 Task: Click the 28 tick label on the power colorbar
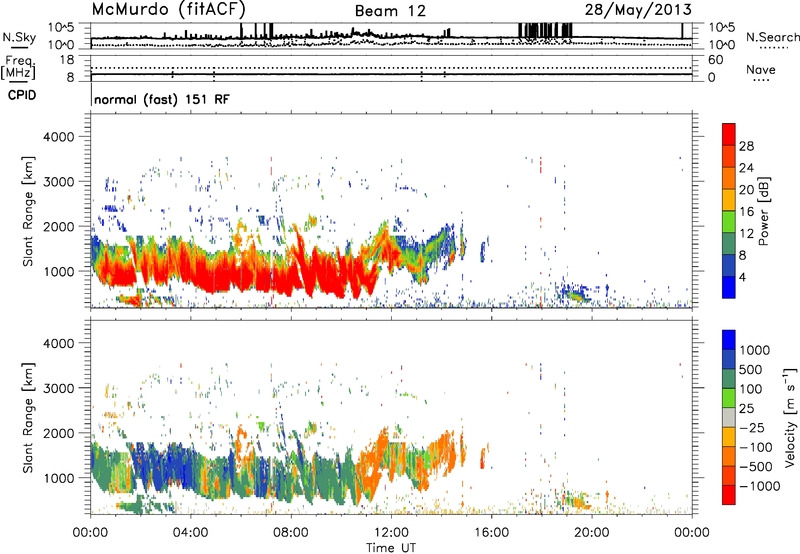click(746, 146)
